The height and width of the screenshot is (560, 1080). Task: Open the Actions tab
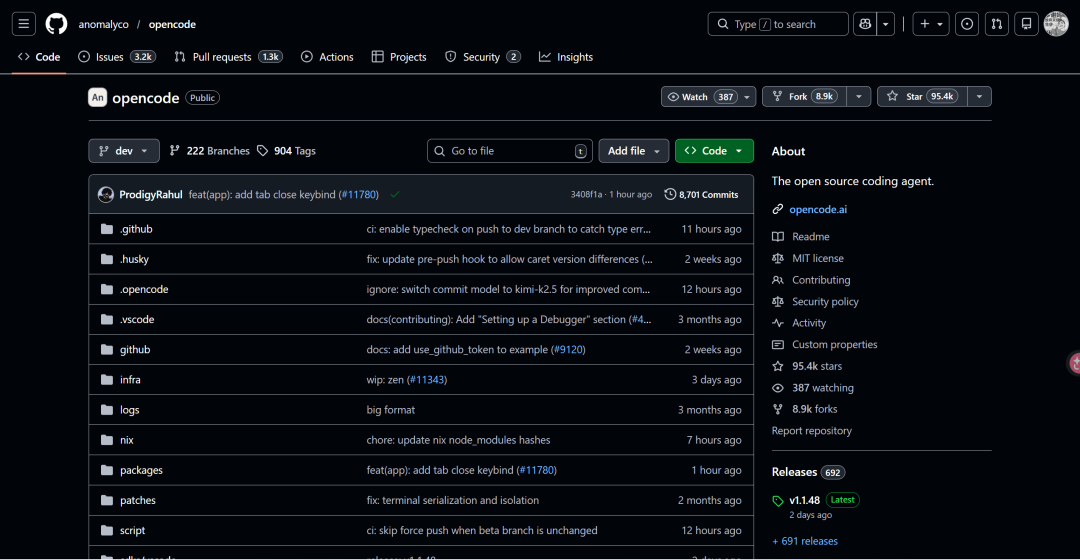click(327, 57)
